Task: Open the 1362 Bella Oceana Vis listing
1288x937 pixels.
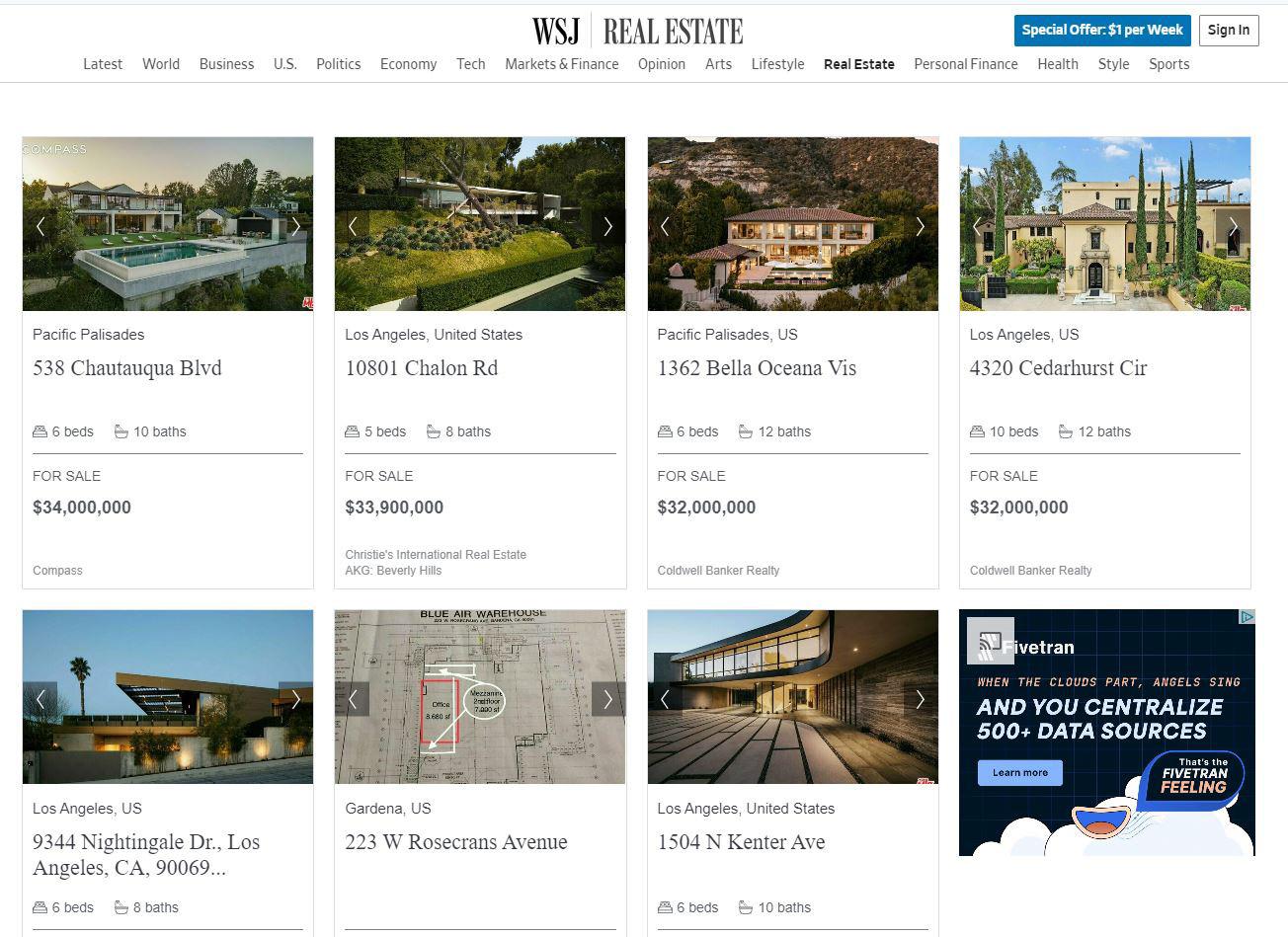Action: pyautogui.click(x=757, y=368)
